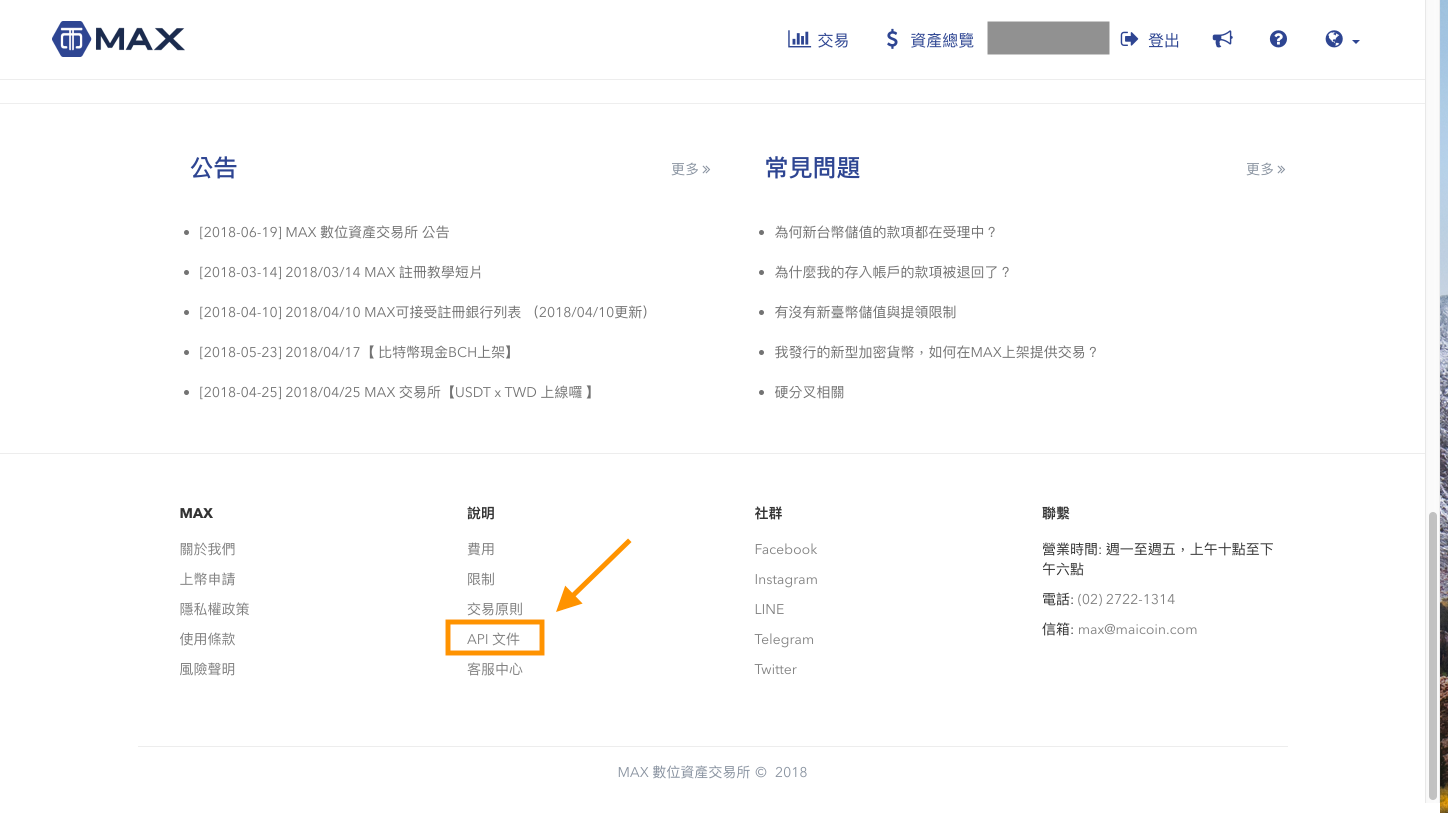Open announcement MAX 數位資產交易所 公告

(x=324, y=232)
